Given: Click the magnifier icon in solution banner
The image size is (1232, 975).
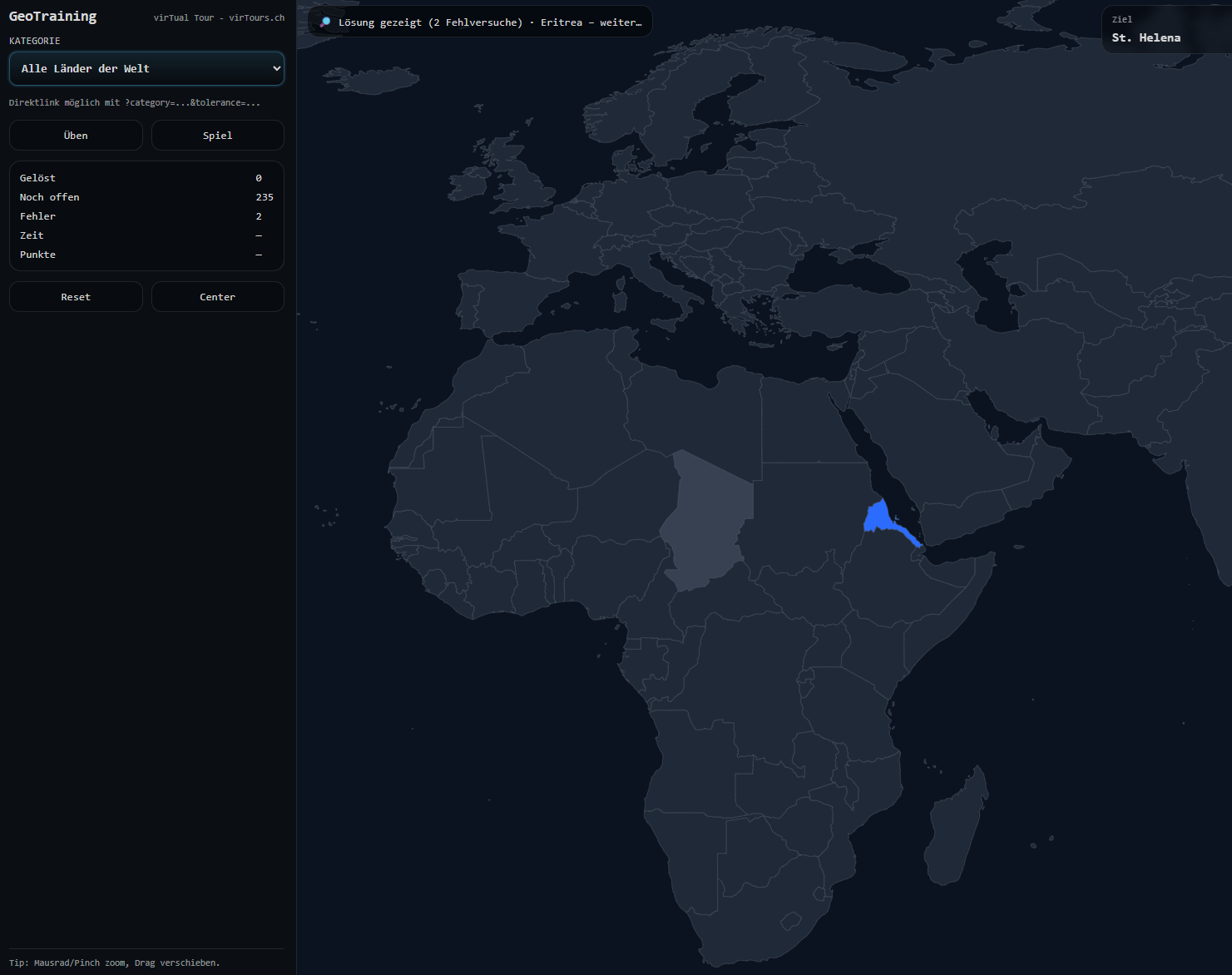Looking at the screenshot, I should [325, 22].
